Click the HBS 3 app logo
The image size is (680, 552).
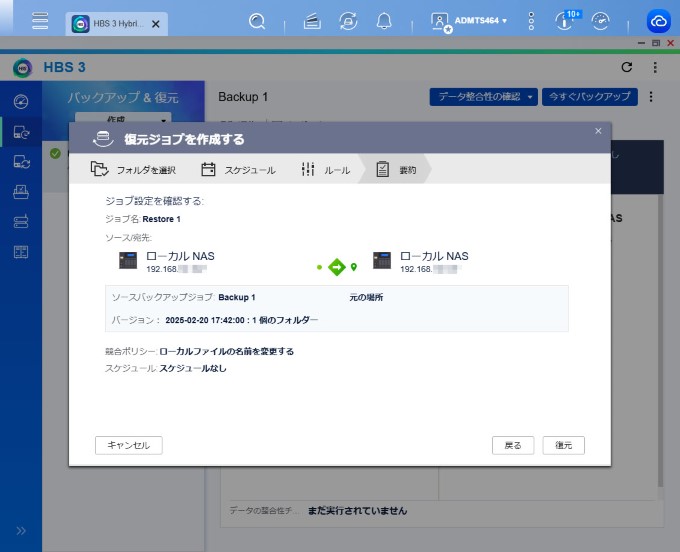point(23,68)
